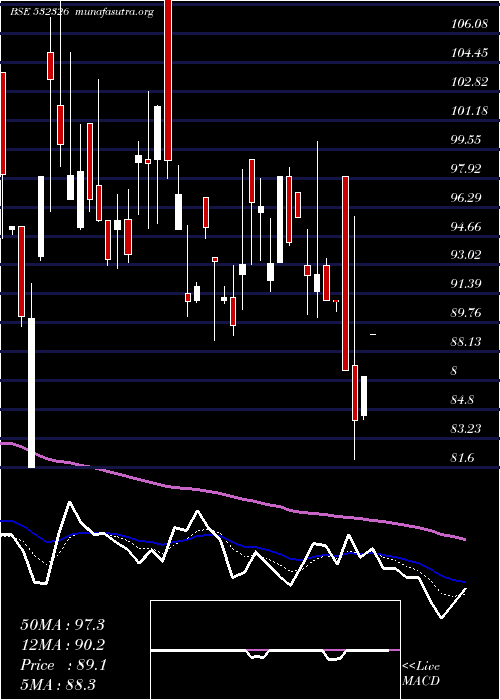The height and width of the screenshot is (700, 500).
Task: Click the 50MA : 97.3 reading
Action: [62, 625]
